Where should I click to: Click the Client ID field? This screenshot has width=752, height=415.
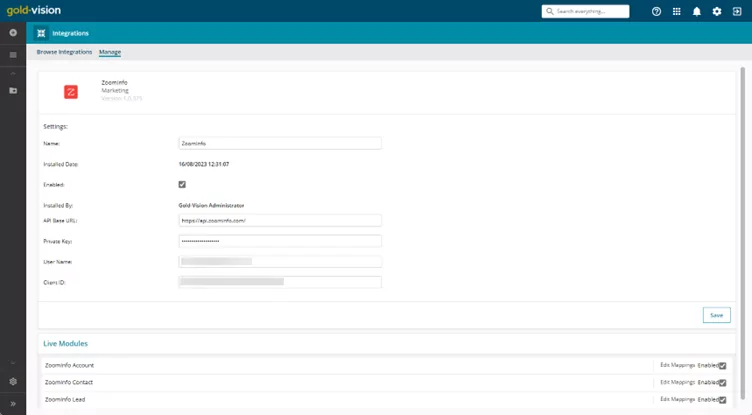coord(280,282)
